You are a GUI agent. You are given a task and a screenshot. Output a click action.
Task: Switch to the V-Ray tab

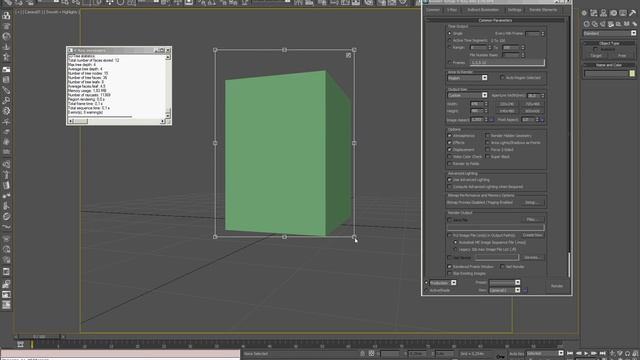tap(452, 10)
